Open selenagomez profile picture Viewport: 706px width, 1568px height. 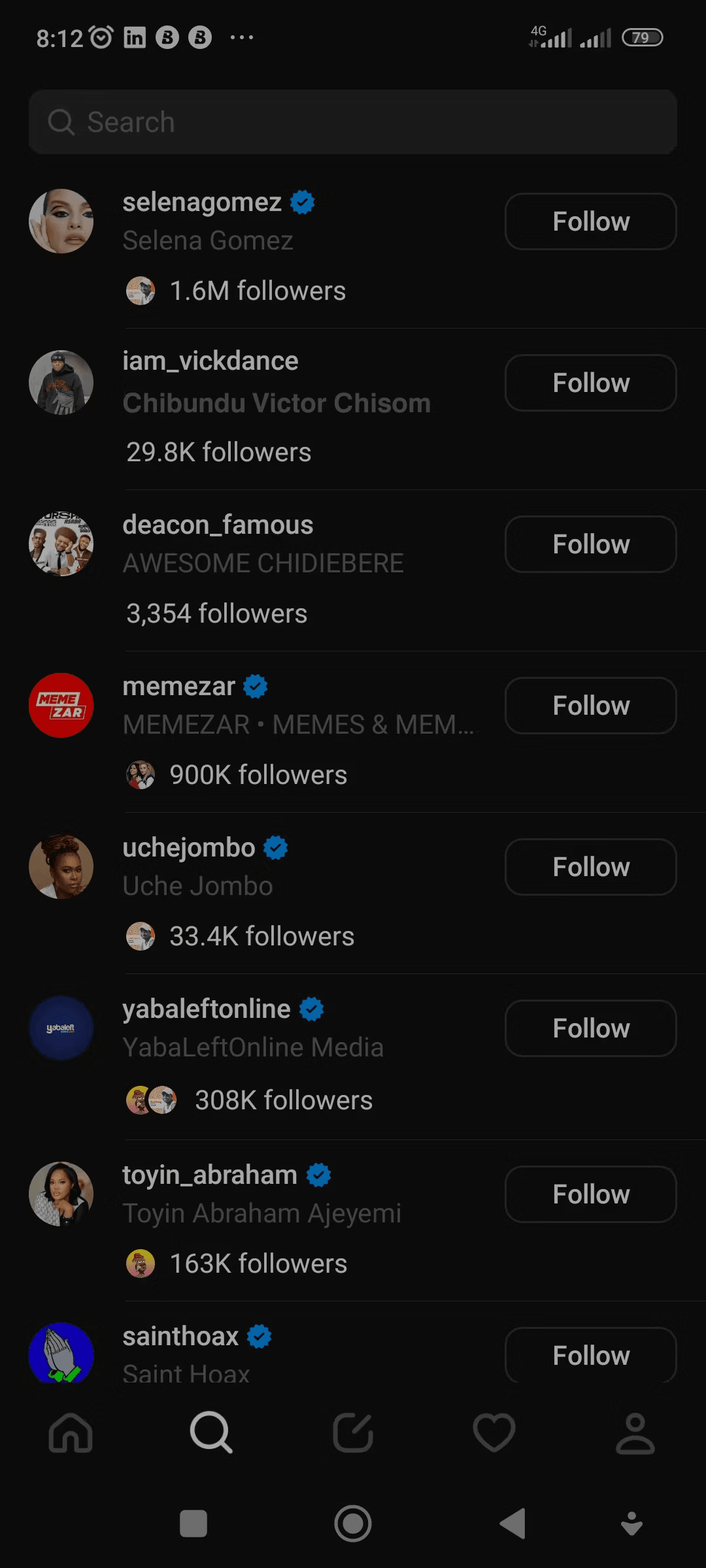coord(61,221)
